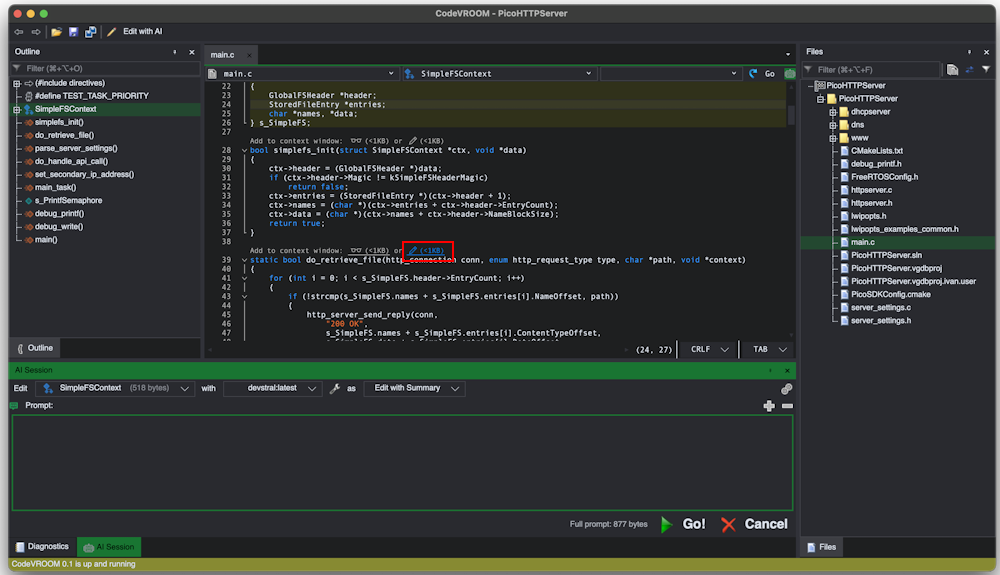1000x575 pixels.
Task: Open the devstral:latest model dropdown
Action: tap(272, 388)
